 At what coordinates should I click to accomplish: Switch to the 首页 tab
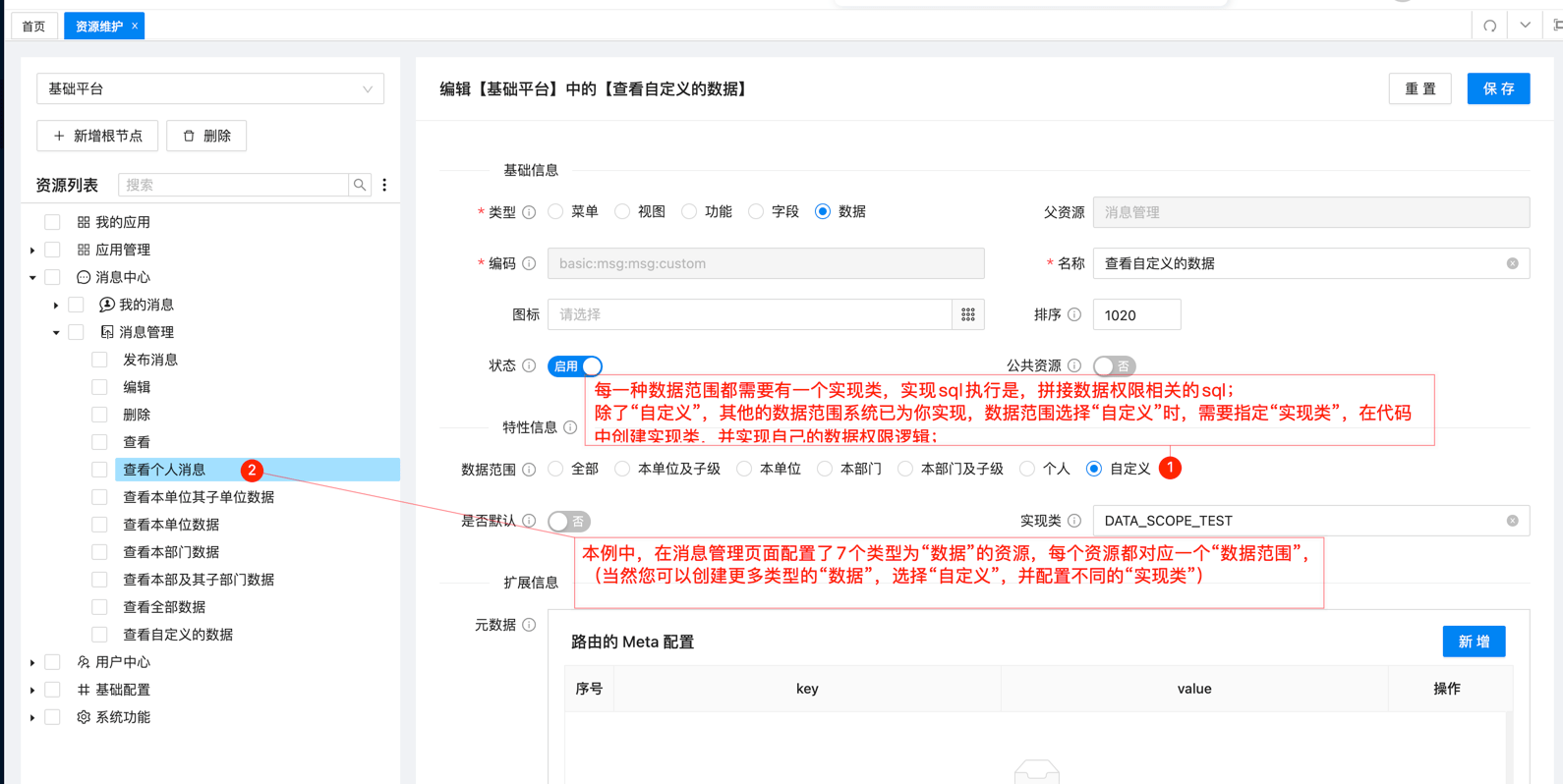(33, 27)
